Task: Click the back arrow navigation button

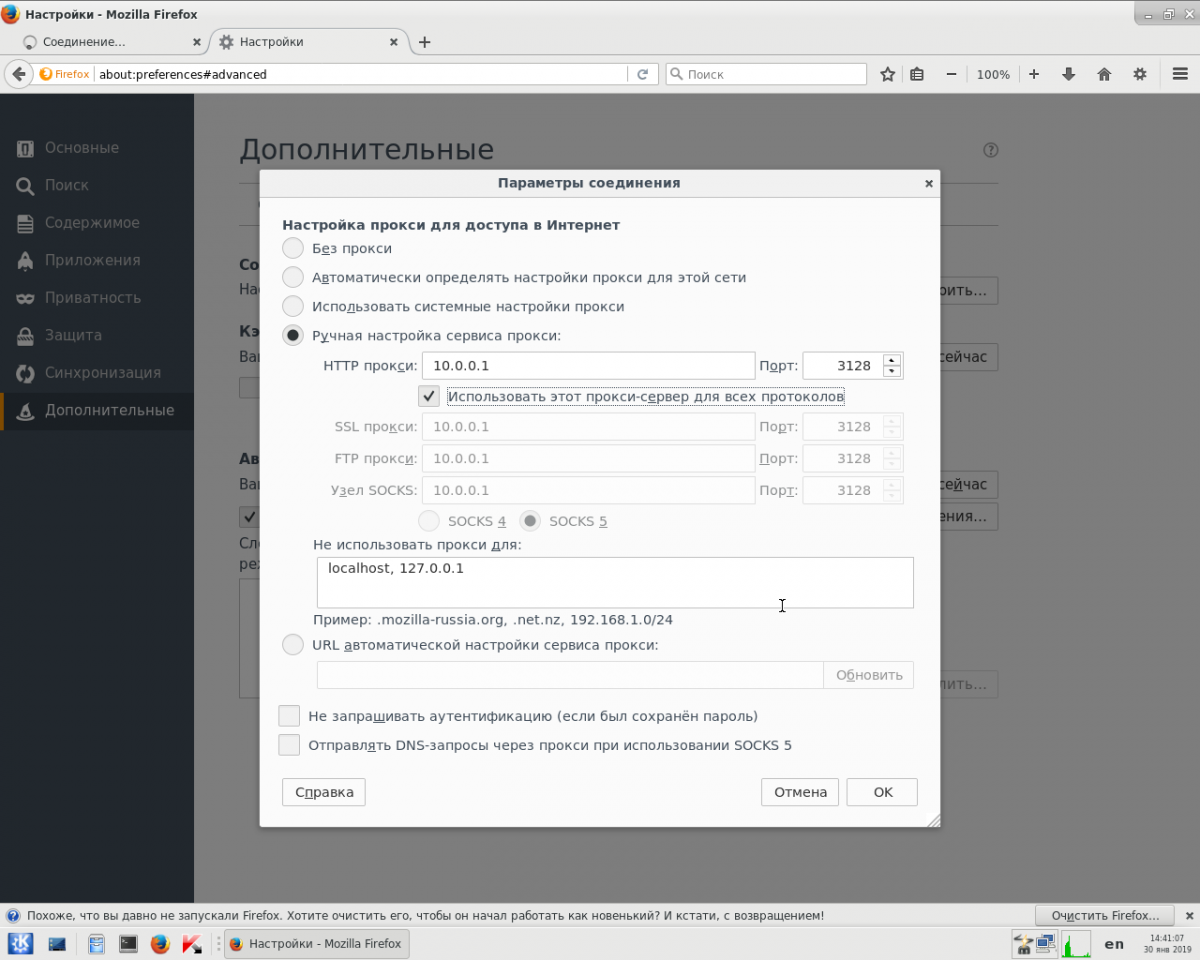Action: pyautogui.click(x=17, y=74)
